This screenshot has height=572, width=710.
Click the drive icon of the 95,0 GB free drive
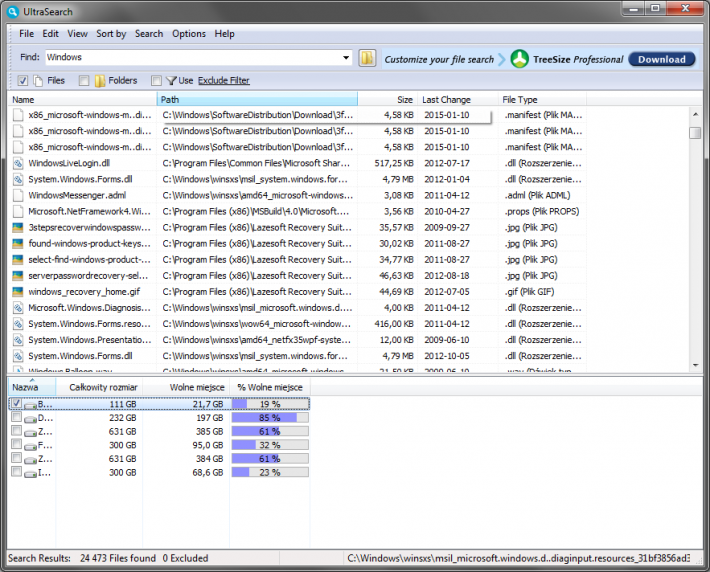pos(30,446)
